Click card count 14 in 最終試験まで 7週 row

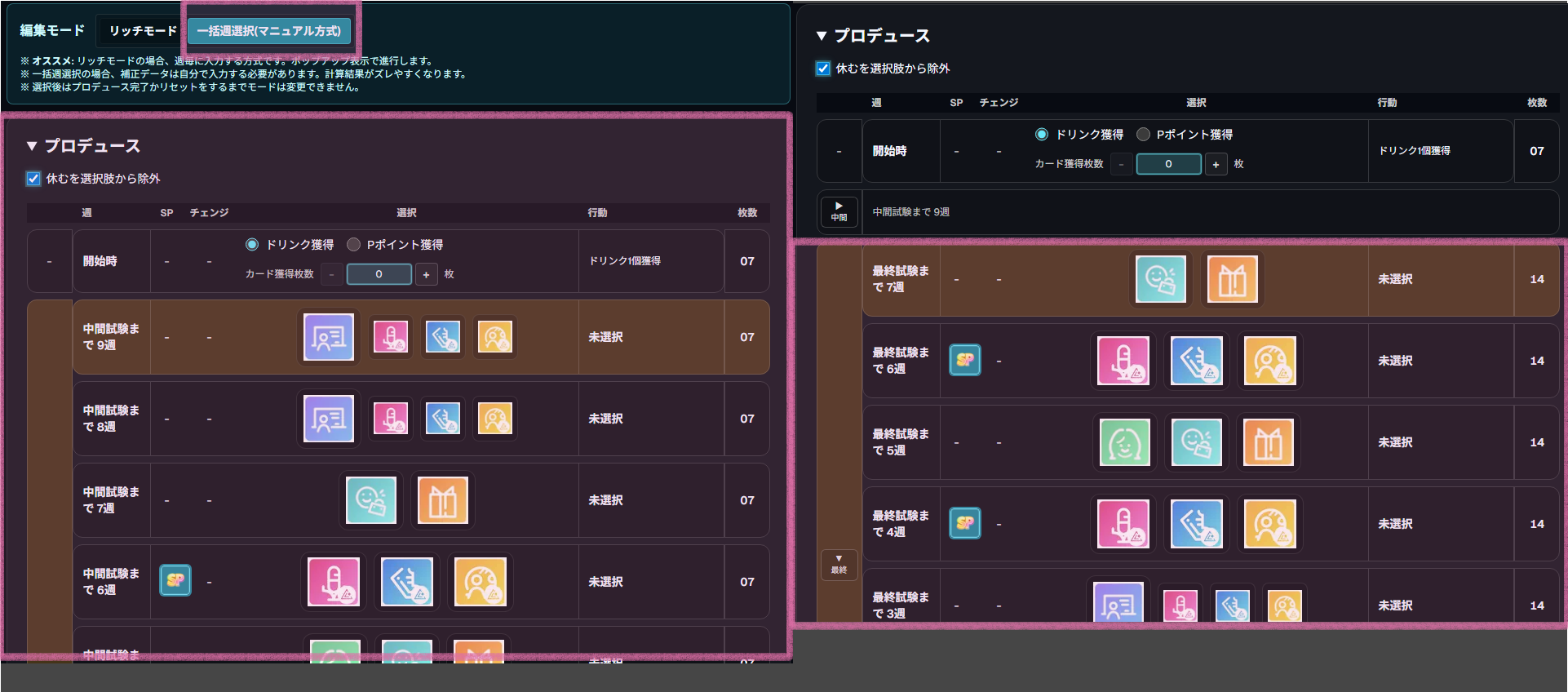[x=1537, y=279]
